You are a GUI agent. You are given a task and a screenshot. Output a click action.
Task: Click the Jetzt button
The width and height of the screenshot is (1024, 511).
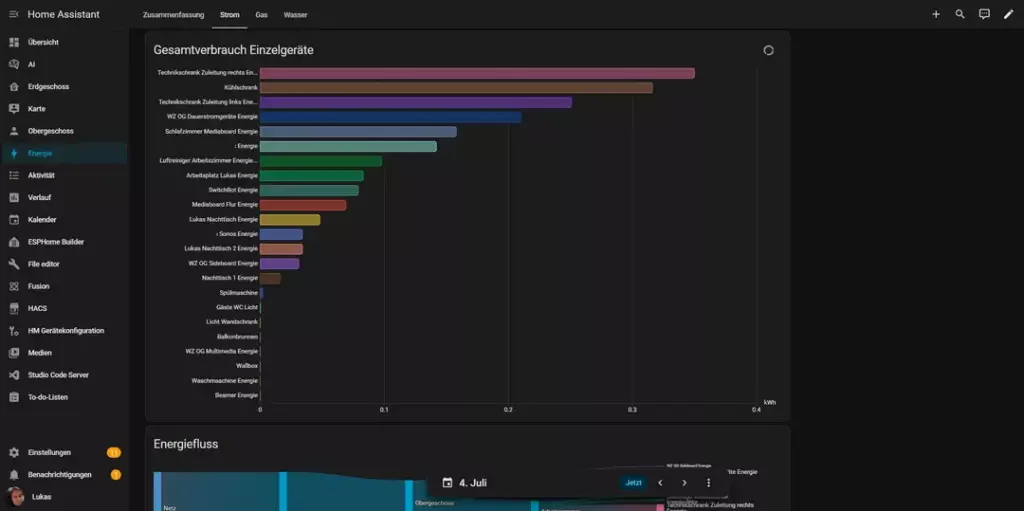coord(633,483)
